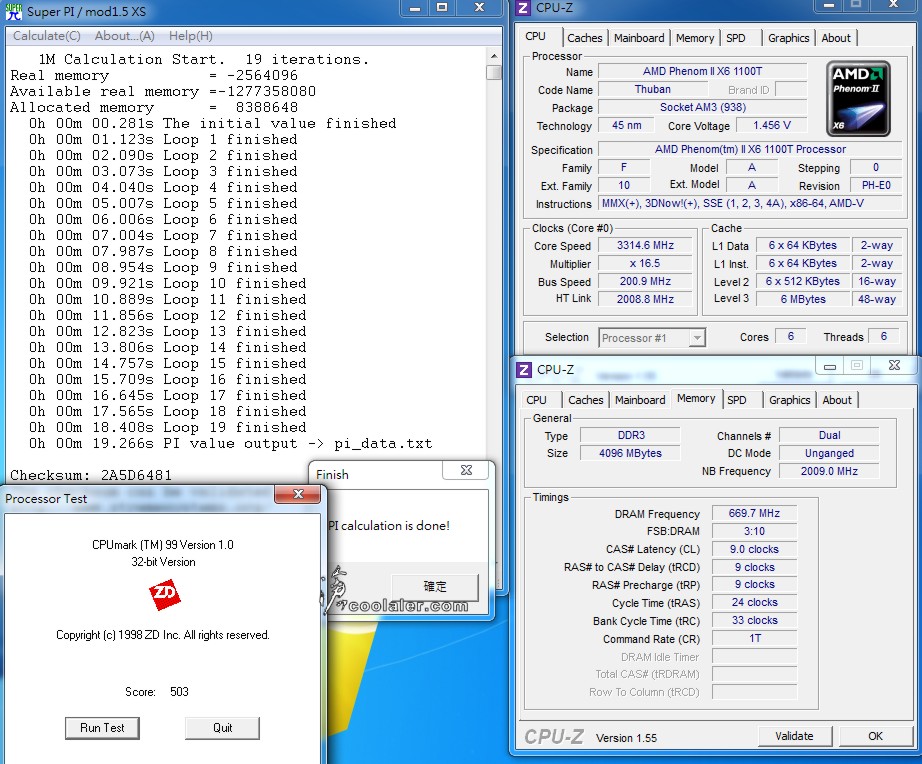Click the NB Frequency value 2009.0 MHz
This screenshot has width=922, height=764.
tap(829, 471)
